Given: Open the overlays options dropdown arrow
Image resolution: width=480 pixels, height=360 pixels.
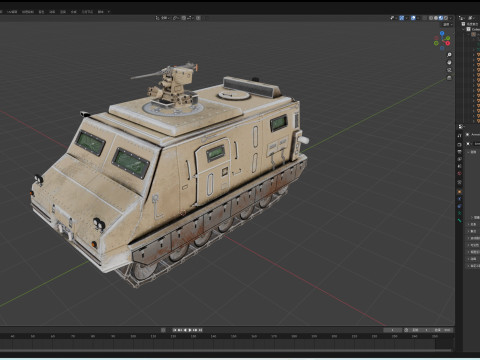Looking at the screenshot, I should (418, 18).
